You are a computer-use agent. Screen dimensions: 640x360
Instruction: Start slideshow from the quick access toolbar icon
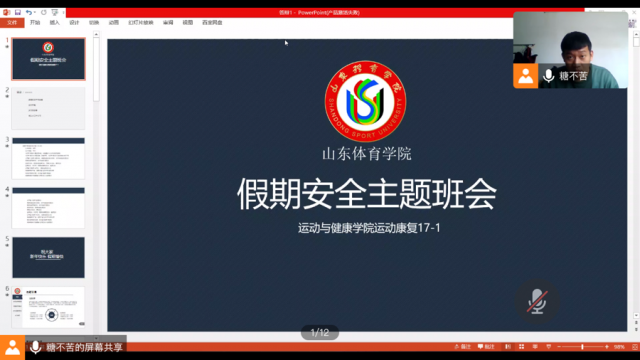point(55,12)
